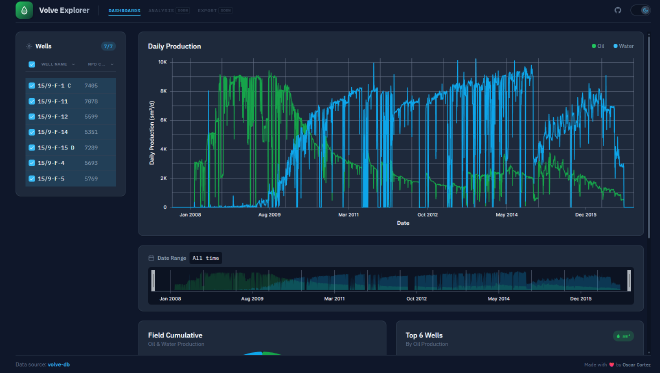Screen dimensions: 660x373
Task: Click the Oil legend label text
Action: 601,46
